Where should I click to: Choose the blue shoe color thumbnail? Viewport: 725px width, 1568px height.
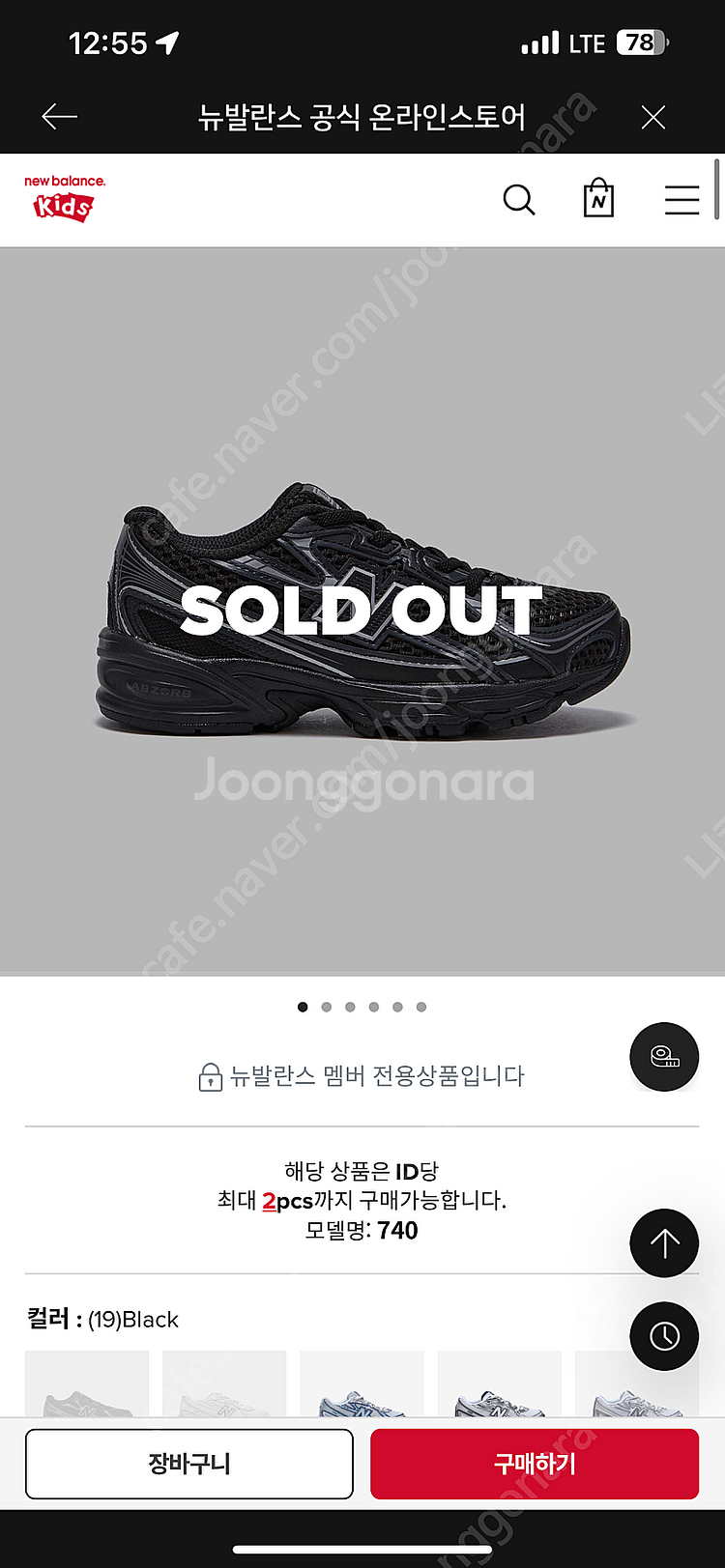click(x=362, y=1383)
